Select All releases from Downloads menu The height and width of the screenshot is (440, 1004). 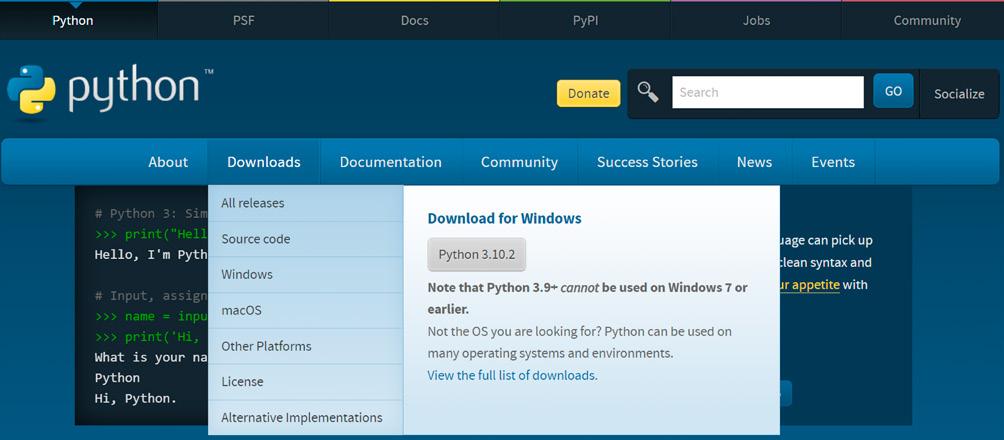coord(253,203)
